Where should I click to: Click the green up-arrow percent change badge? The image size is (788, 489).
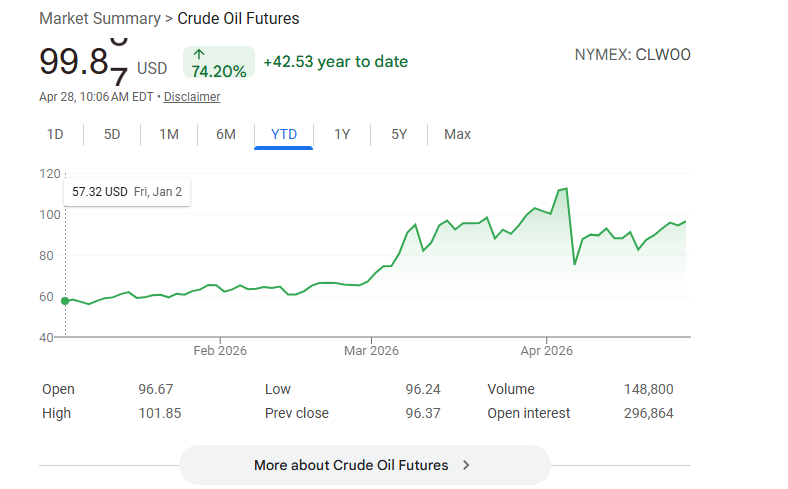218,62
